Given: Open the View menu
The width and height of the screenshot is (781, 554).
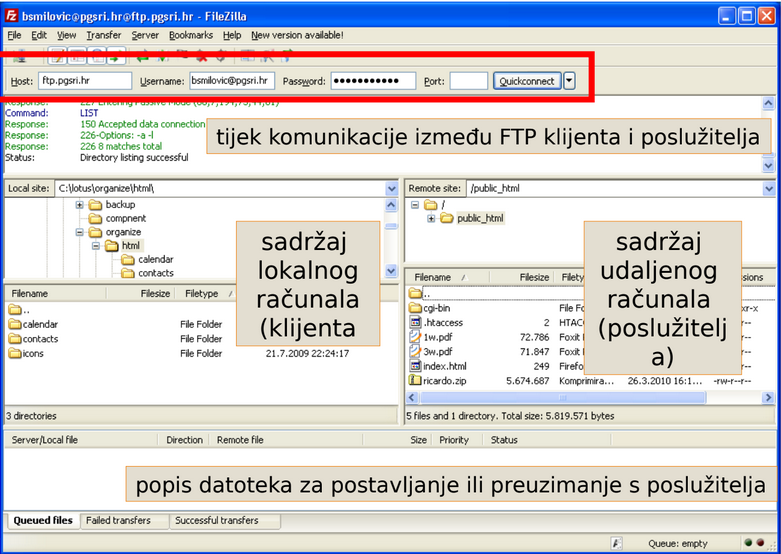Looking at the screenshot, I should click(66, 35).
